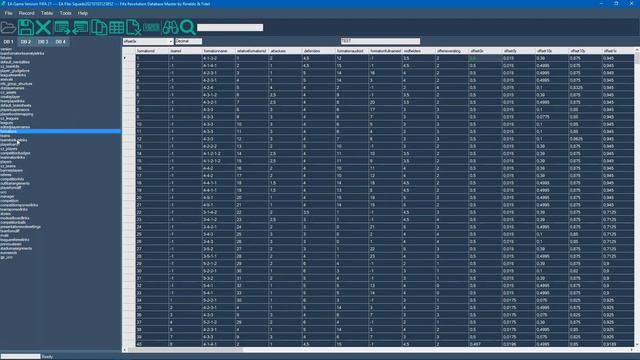
Task: Click the copy documents icon in toolbar
Action: pyautogui.click(x=99, y=27)
